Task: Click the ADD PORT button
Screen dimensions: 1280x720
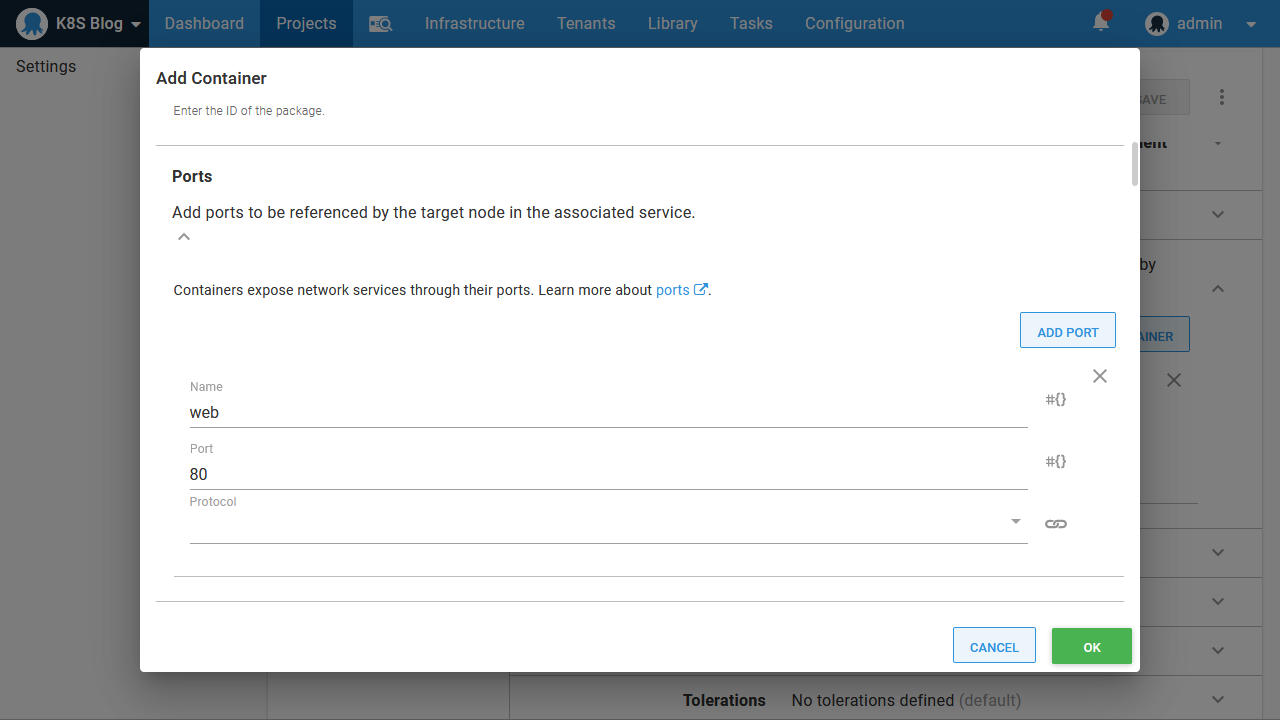Action: point(1067,331)
